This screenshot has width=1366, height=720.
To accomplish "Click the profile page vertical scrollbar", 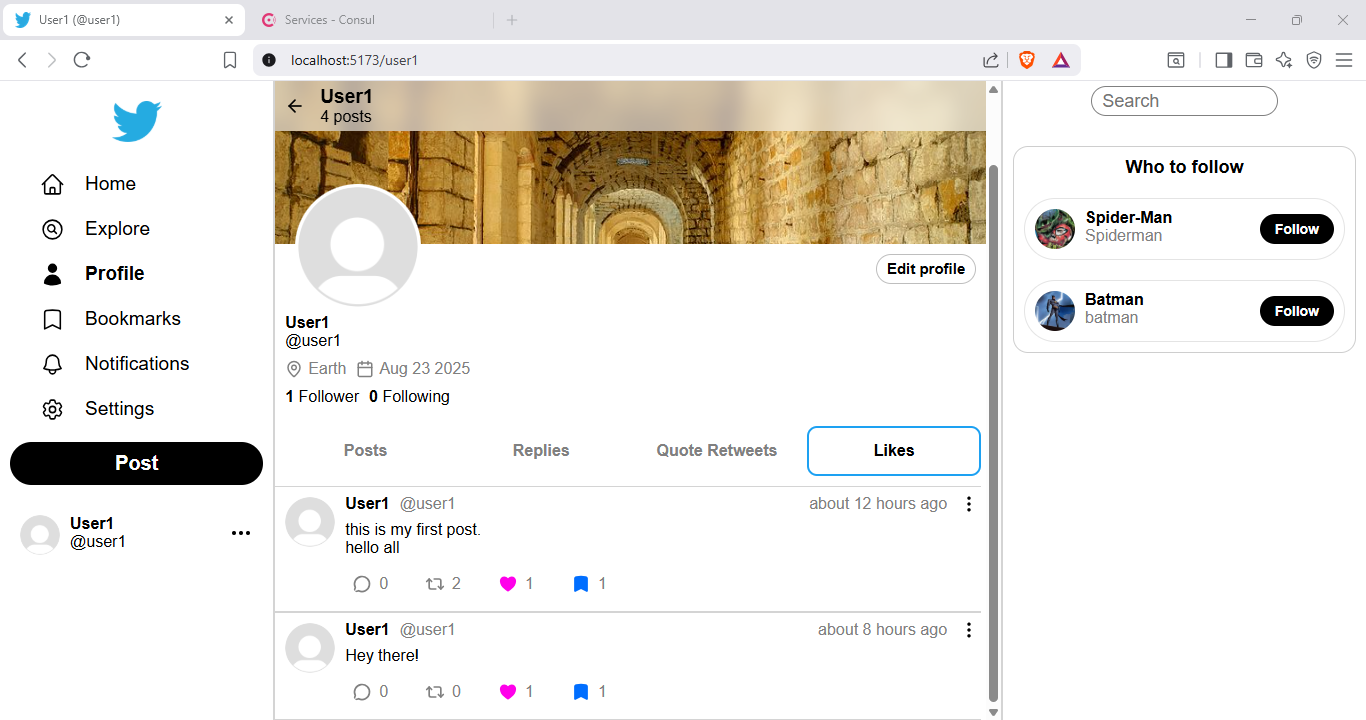I will coord(993,430).
